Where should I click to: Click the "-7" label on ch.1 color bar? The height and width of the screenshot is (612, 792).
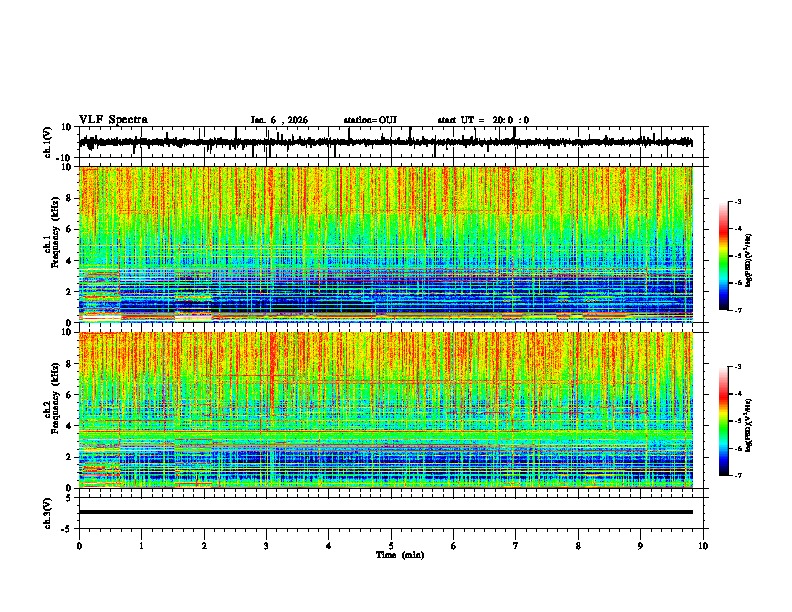coord(737,310)
